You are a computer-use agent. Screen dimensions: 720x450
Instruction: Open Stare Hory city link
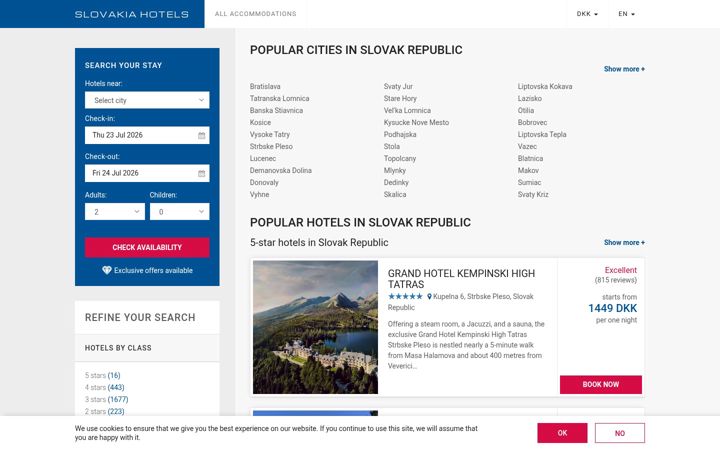click(x=400, y=98)
